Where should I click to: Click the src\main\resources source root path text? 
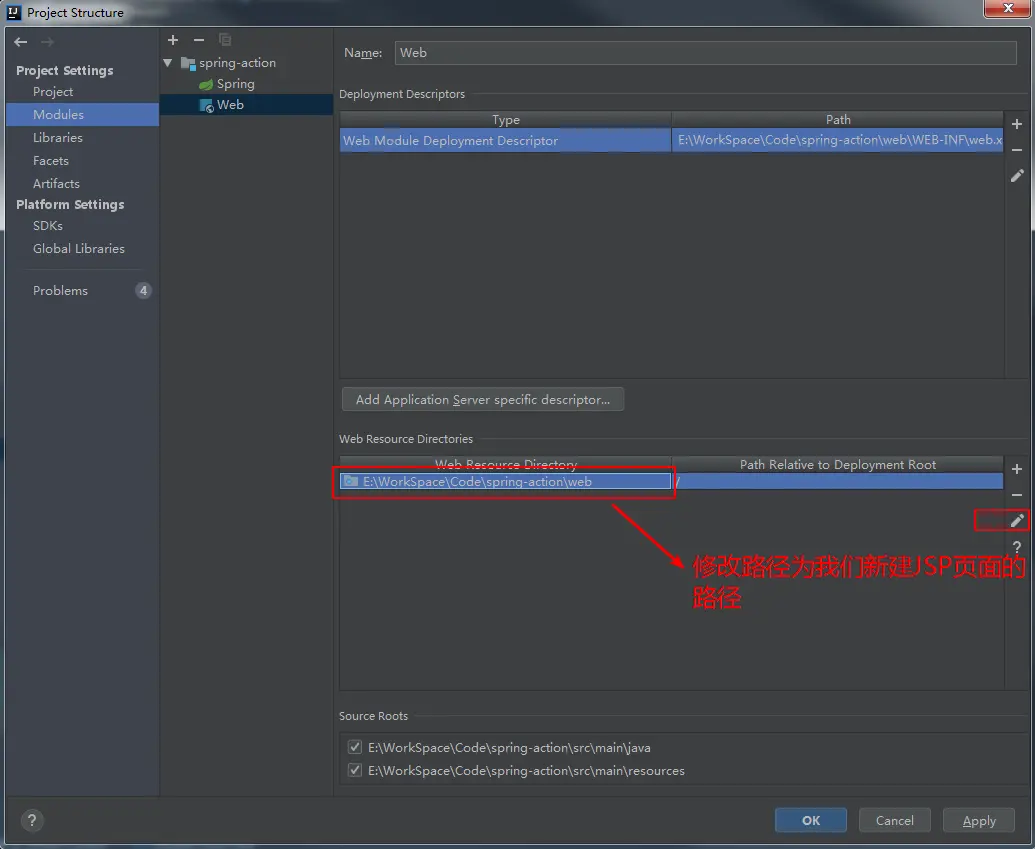pos(526,770)
